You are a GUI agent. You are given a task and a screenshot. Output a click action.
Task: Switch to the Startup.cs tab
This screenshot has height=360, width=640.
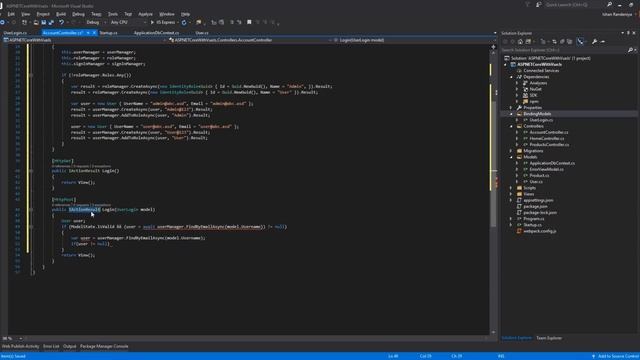(109, 33)
